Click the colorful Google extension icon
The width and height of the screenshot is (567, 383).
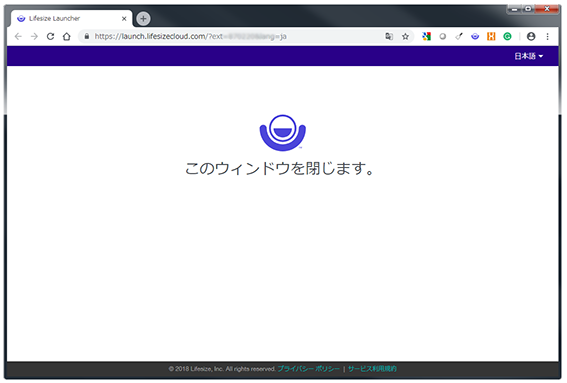426,36
